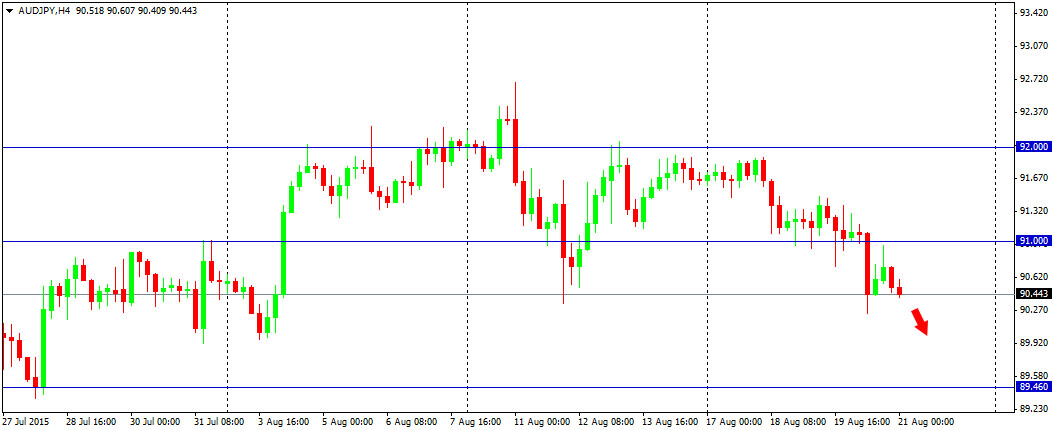Select the blue 89.460 price label
The image size is (1054, 430).
click(x=1033, y=387)
